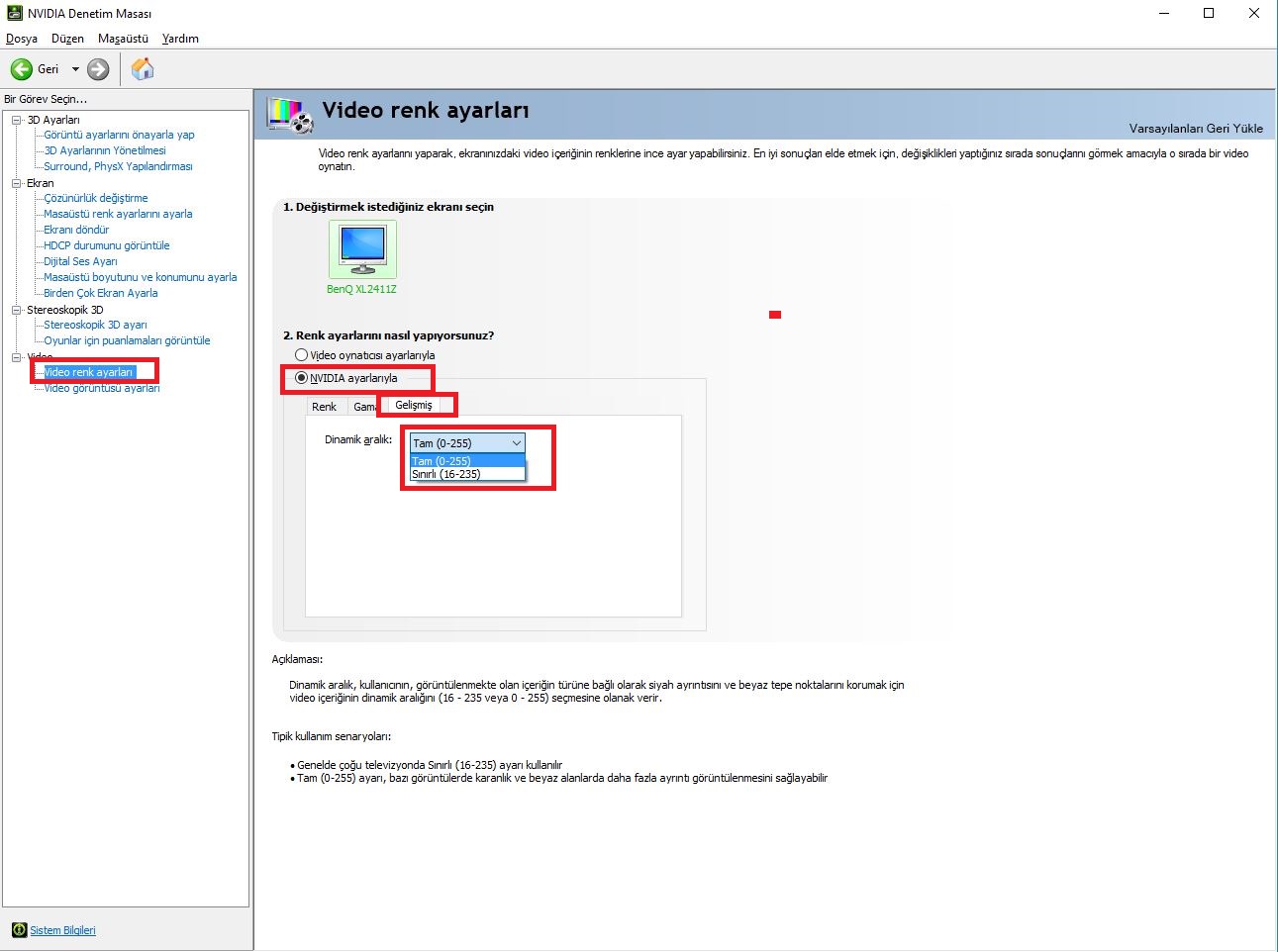Click the NVIDIA Denetim Masası title icon
This screenshot has height=952, width=1278.
coord(15,14)
